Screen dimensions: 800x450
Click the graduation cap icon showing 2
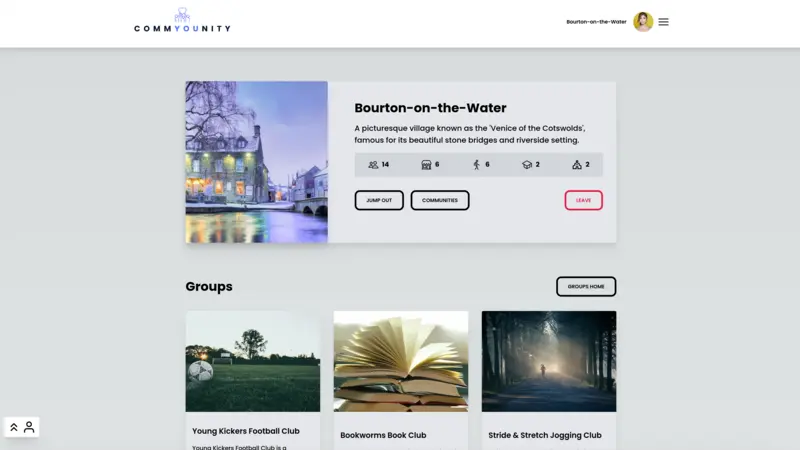click(x=527, y=165)
